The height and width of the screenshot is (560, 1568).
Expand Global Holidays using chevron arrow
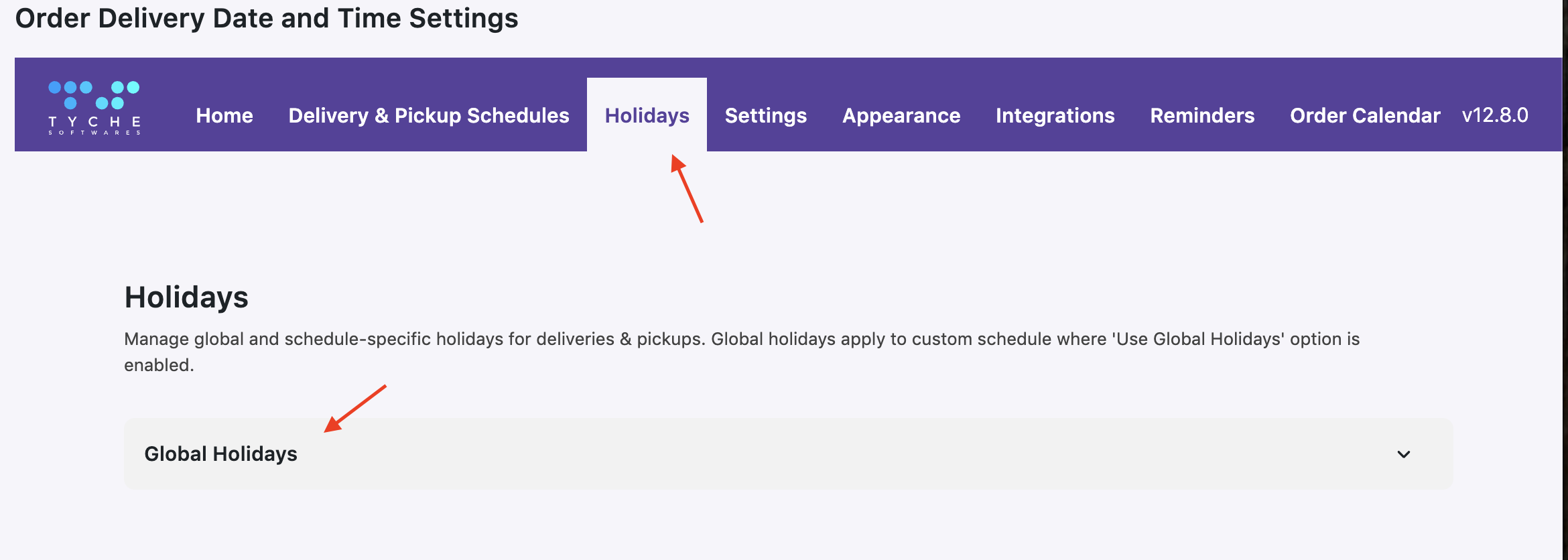[1403, 454]
